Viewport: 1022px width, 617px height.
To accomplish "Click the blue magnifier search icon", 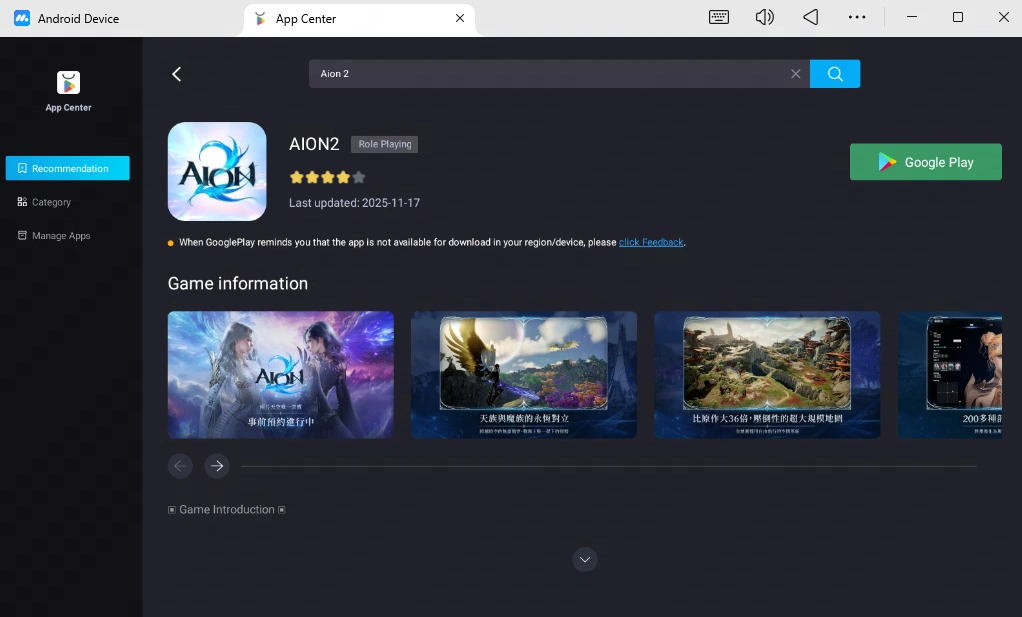I will click(x=835, y=73).
